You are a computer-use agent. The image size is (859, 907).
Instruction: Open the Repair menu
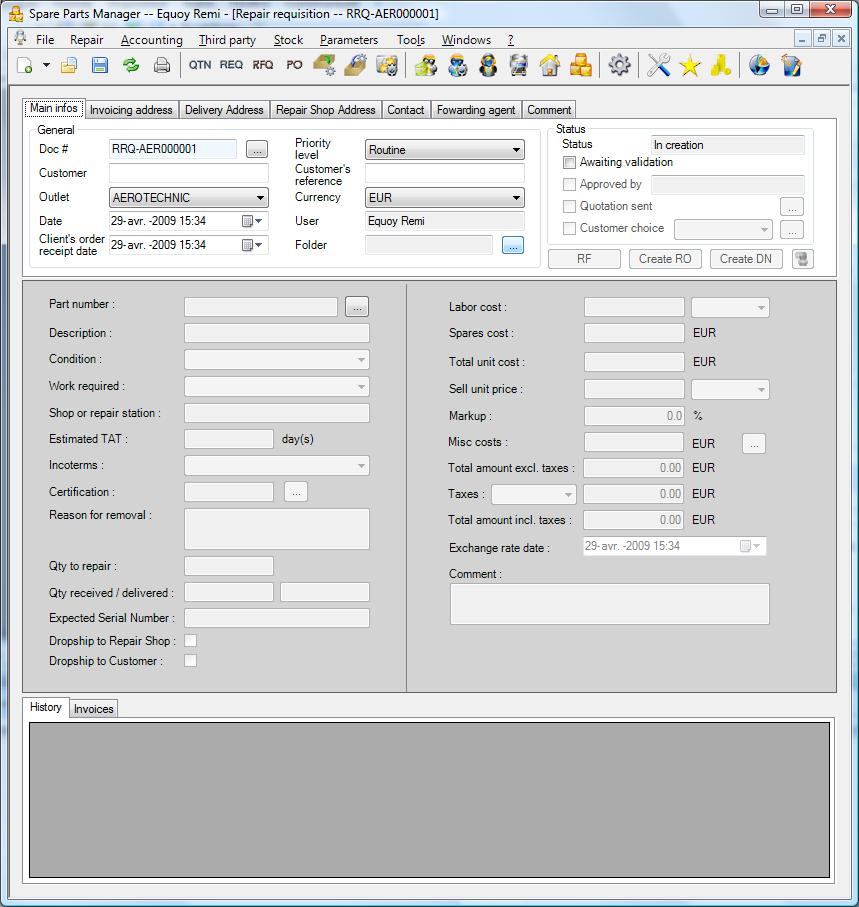click(x=86, y=40)
